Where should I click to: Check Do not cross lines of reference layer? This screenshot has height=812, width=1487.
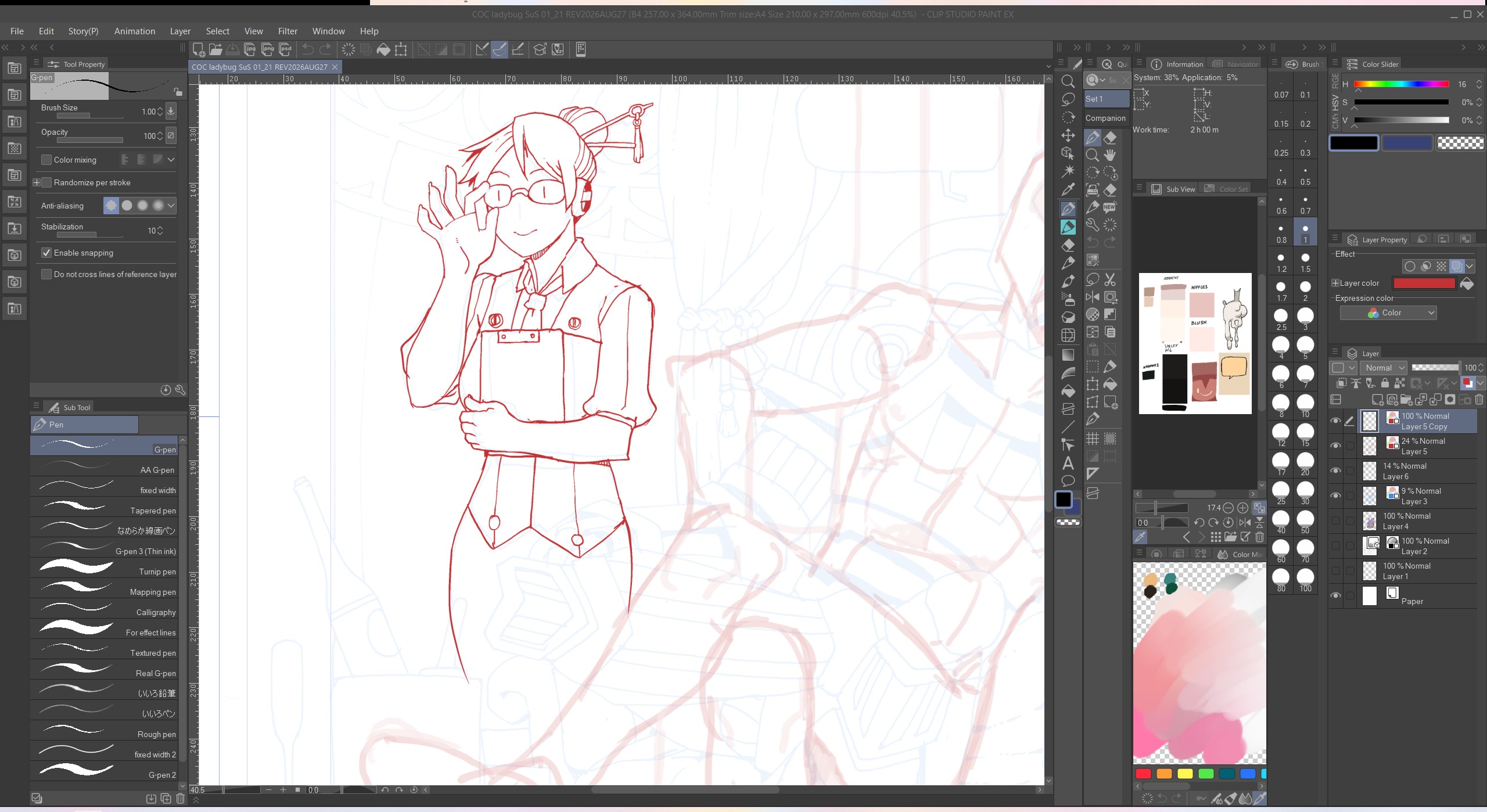click(46, 274)
